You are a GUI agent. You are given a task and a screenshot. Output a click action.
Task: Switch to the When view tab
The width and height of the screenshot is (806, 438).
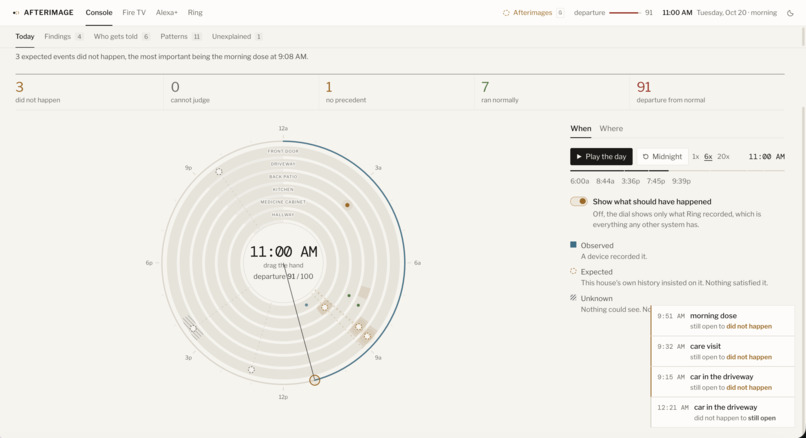pyautogui.click(x=580, y=129)
